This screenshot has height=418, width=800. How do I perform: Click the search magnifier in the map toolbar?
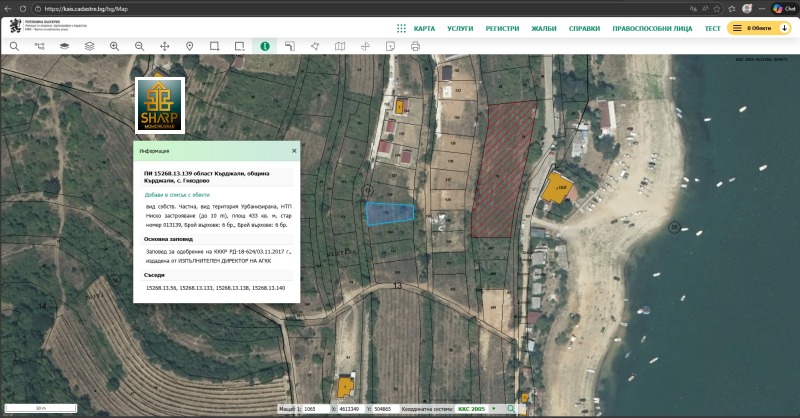tap(14, 46)
